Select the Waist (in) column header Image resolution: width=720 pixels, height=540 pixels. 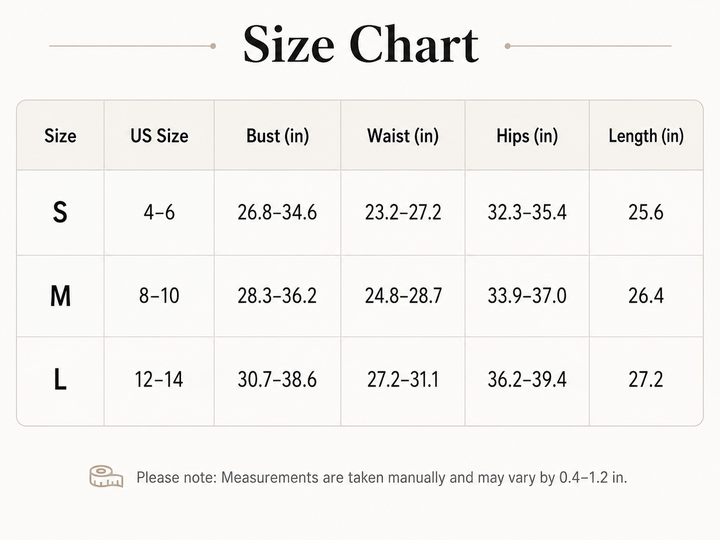403,136
